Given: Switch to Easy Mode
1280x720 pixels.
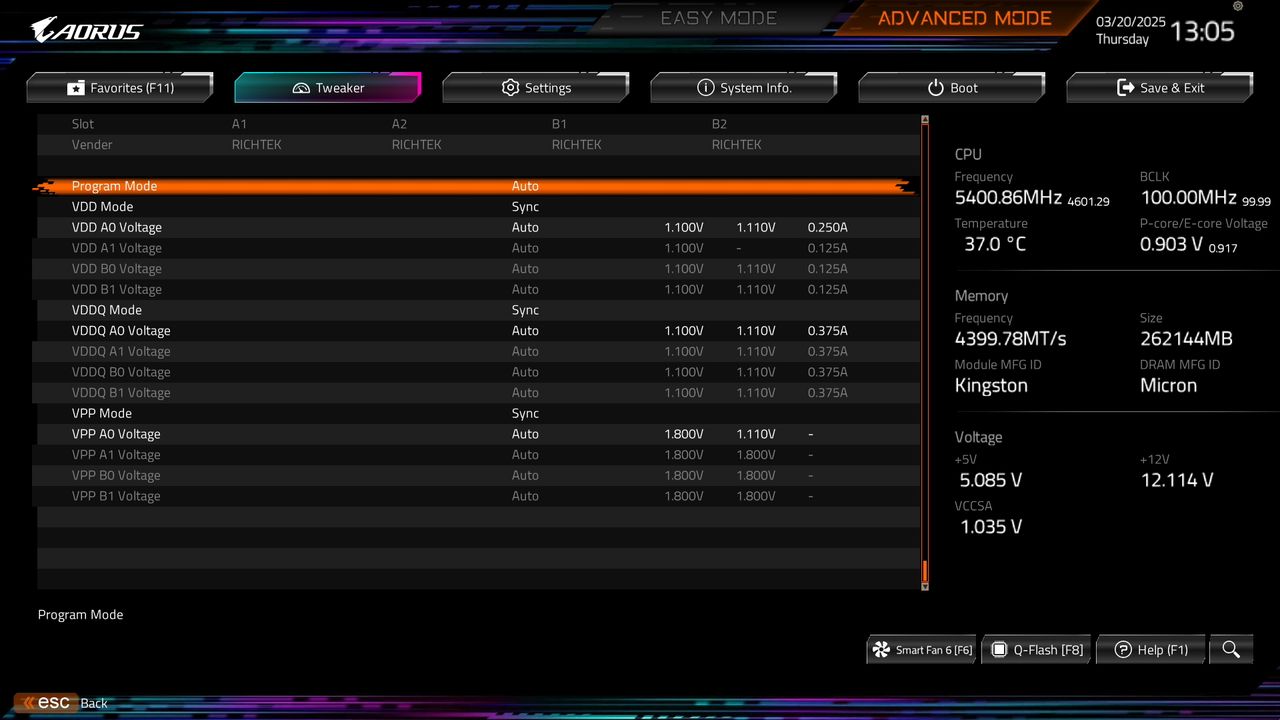Looking at the screenshot, I should [x=719, y=18].
